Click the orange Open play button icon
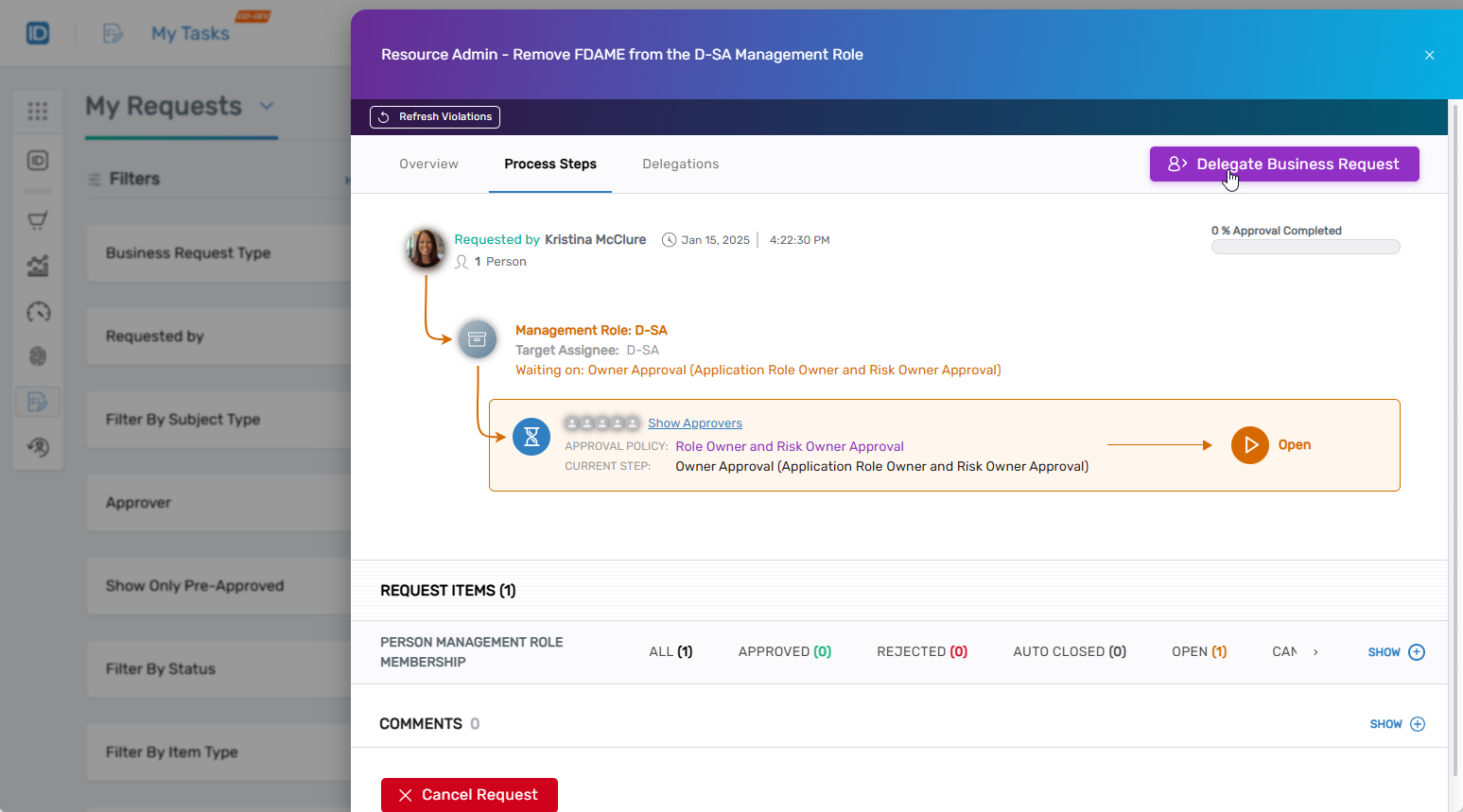The height and width of the screenshot is (812, 1463). [1249, 445]
